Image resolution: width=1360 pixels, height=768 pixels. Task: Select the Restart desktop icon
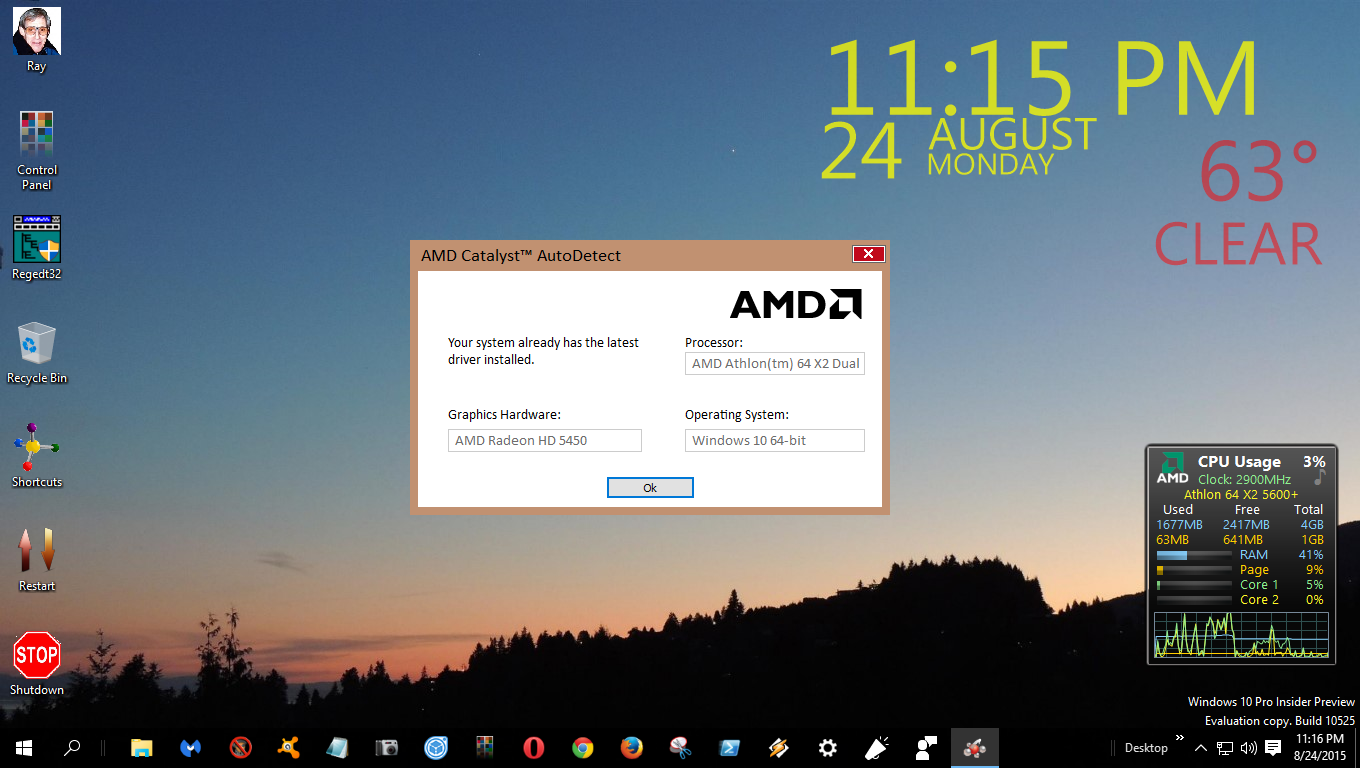tap(37, 560)
